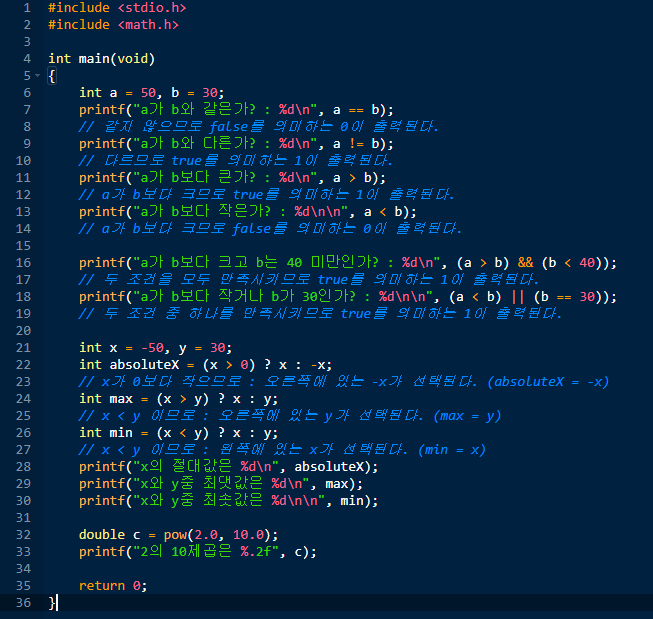Click on "int main(void)" declaration
653x619 pixels.
point(102,59)
